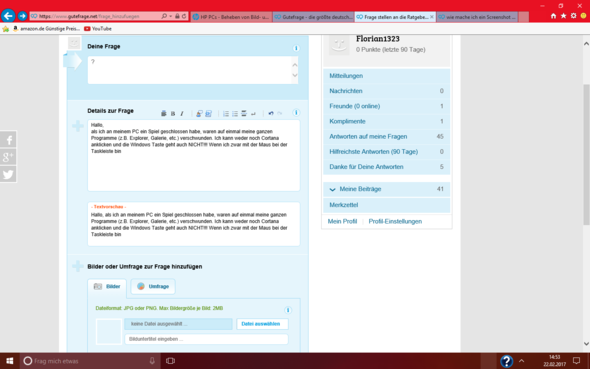Open Hilfreichste Antworten (90 Tage)
Image resolution: width=590 pixels, height=369 pixels.
pos(386,152)
